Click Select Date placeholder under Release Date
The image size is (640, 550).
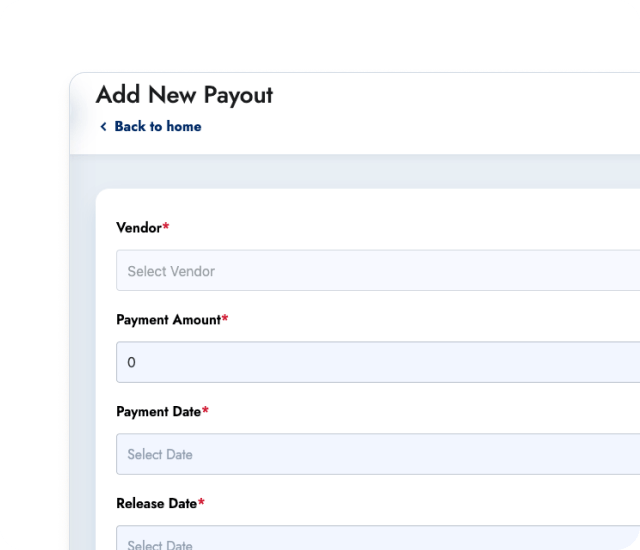[x=160, y=544]
